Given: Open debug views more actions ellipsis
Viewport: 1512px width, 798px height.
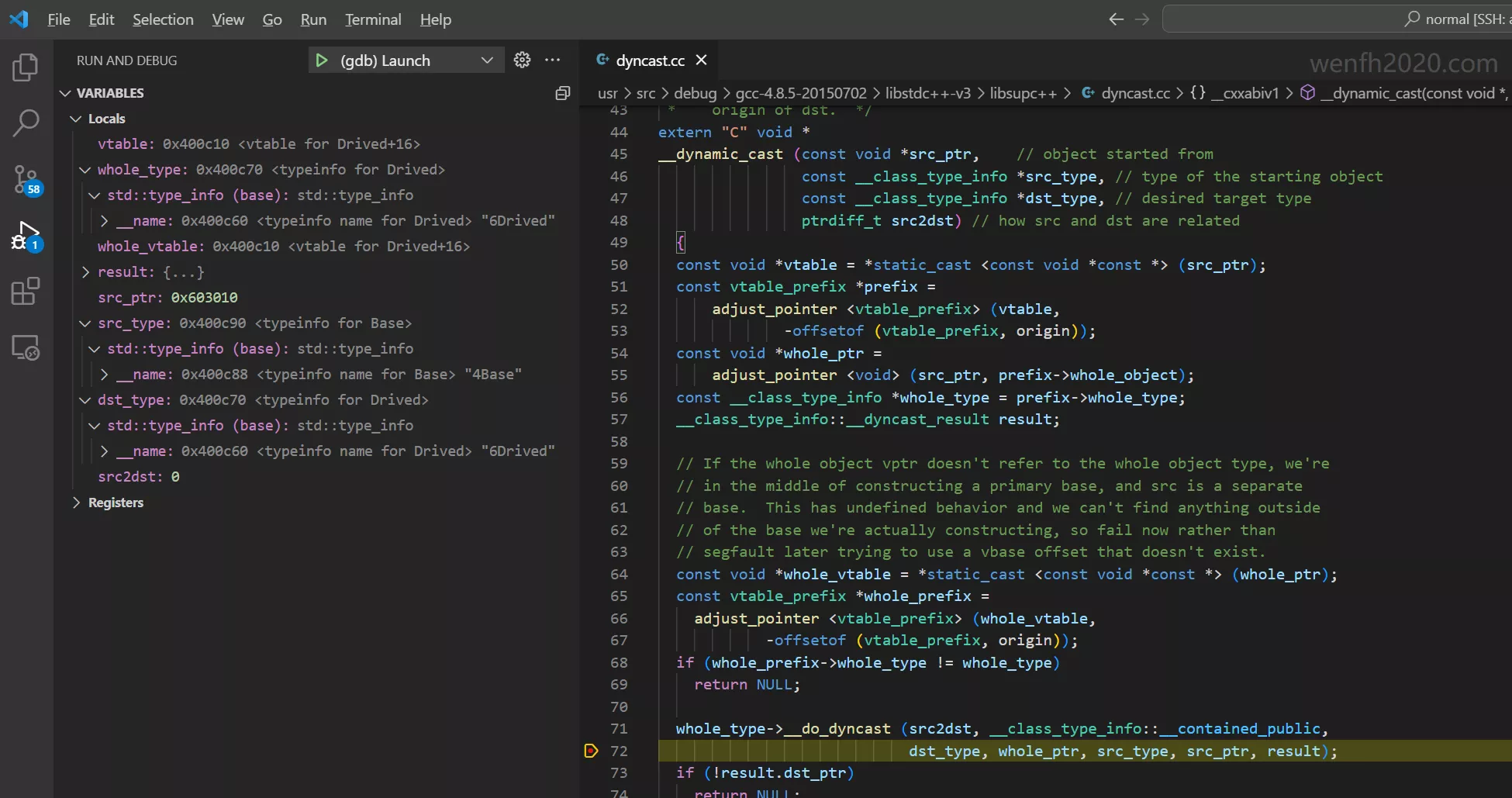Looking at the screenshot, I should pyautogui.click(x=553, y=60).
